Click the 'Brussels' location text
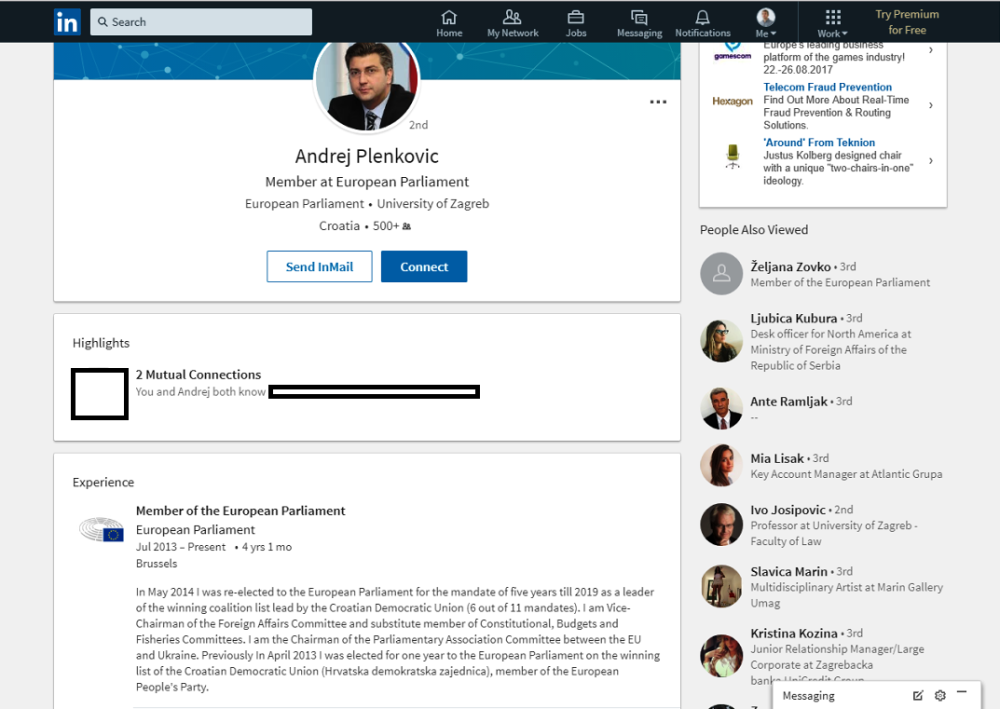Viewport: 1000px width, 709px height. coord(156,564)
